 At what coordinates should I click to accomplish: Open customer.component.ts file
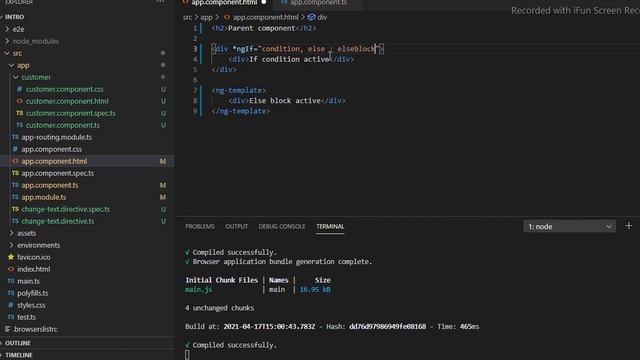tap(62, 125)
